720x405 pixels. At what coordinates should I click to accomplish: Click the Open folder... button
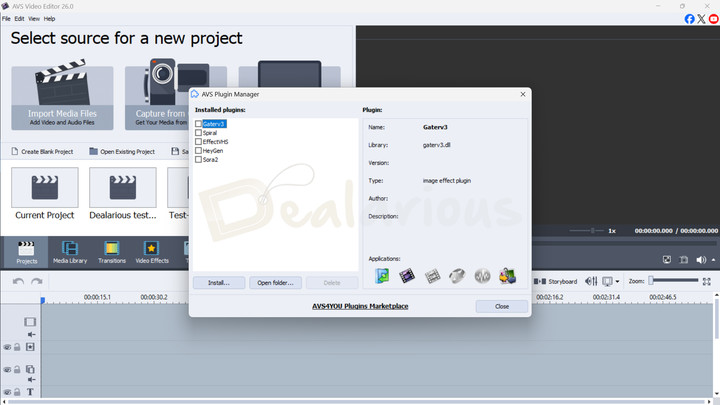click(275, 282)
